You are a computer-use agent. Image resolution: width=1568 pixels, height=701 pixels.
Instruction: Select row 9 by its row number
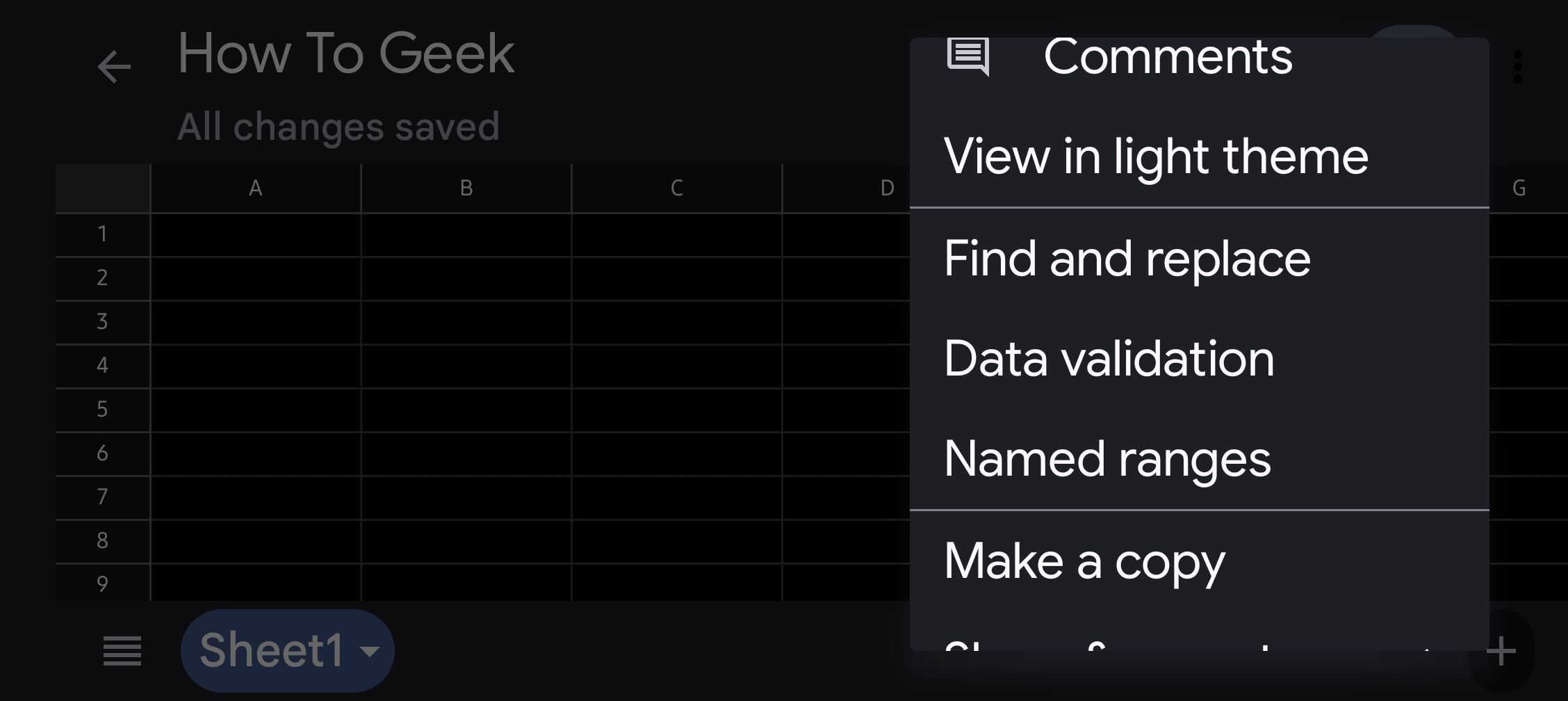pos(102,584)
